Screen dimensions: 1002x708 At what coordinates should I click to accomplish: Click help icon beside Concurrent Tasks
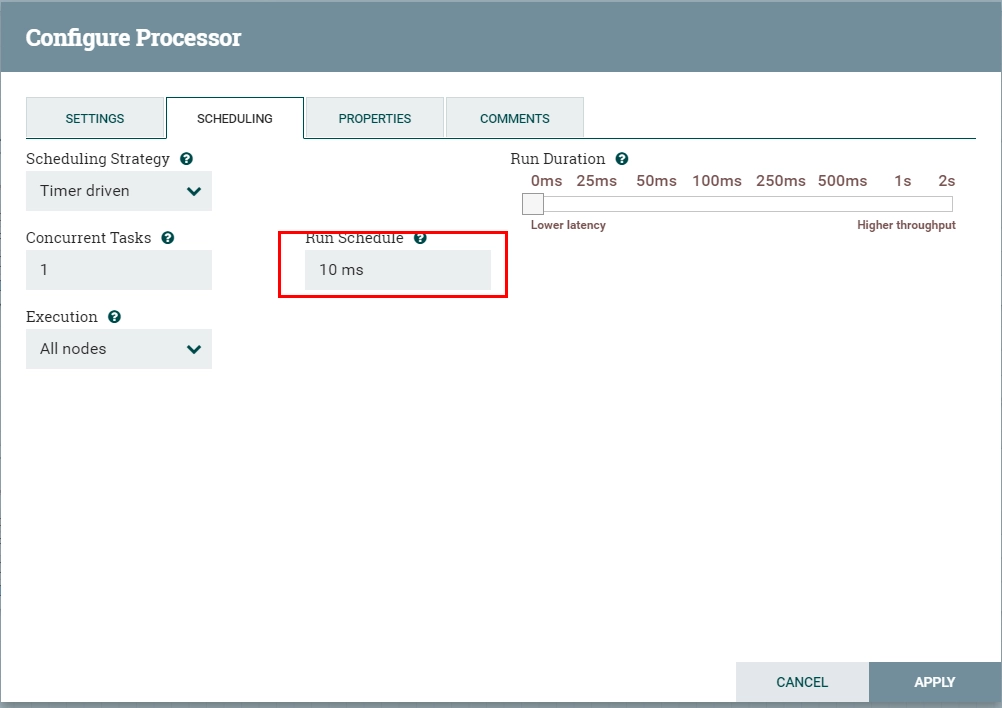(167, 238)
